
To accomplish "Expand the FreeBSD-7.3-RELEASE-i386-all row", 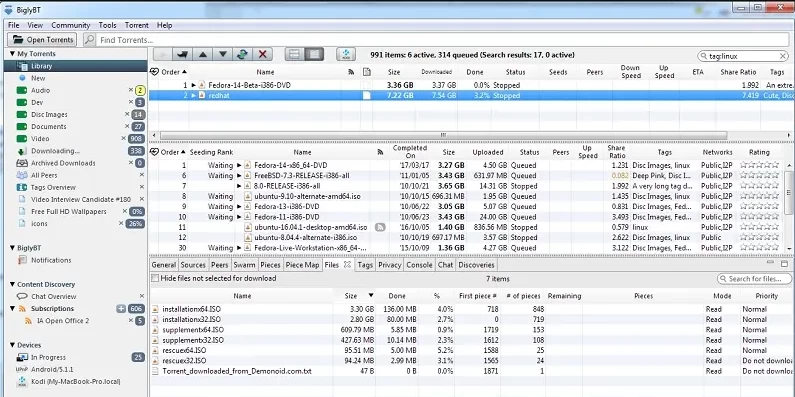I will pyautogui.click(x=239, y=175).
